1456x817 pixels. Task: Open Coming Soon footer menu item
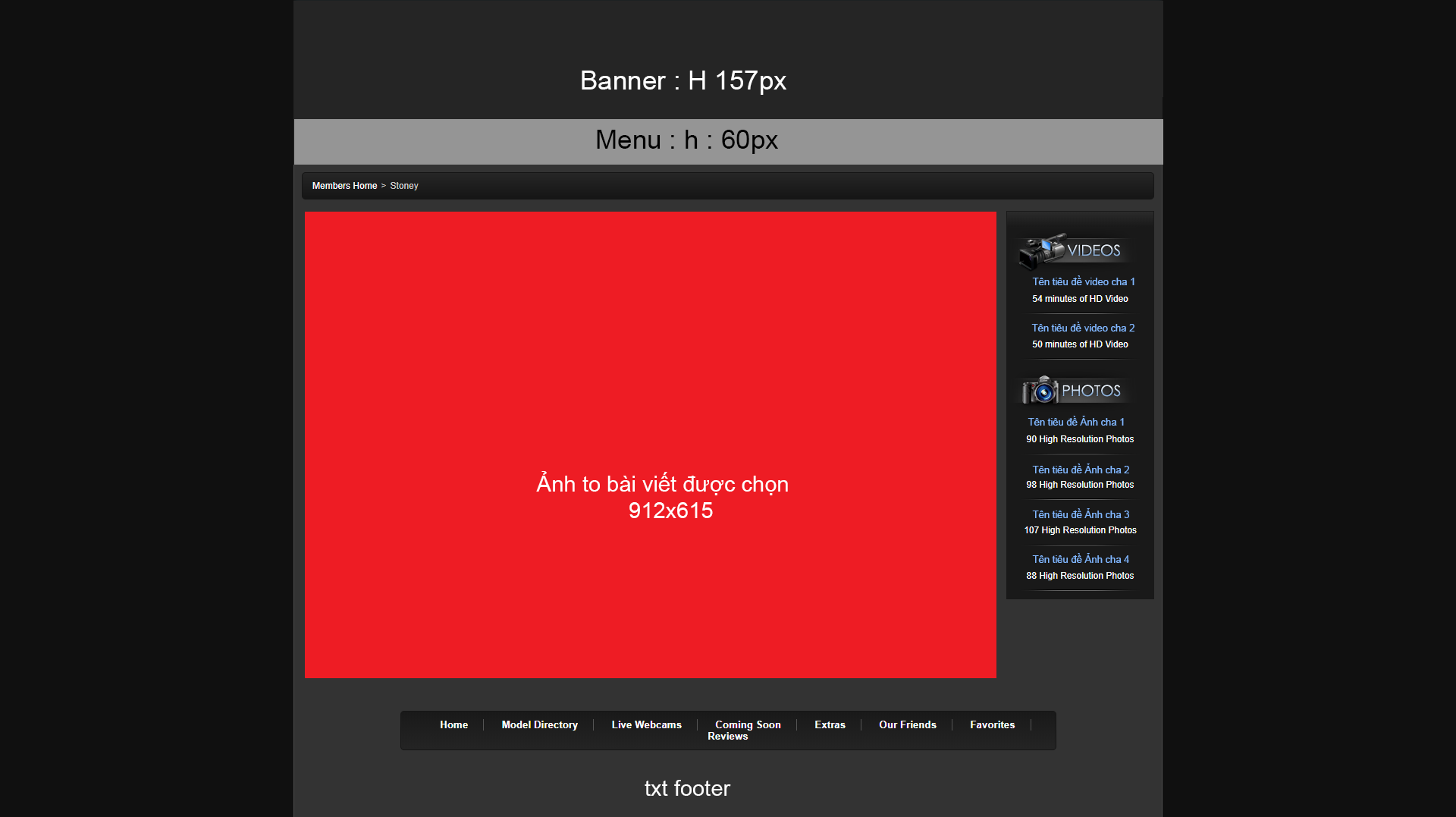(x=748, y=724)
